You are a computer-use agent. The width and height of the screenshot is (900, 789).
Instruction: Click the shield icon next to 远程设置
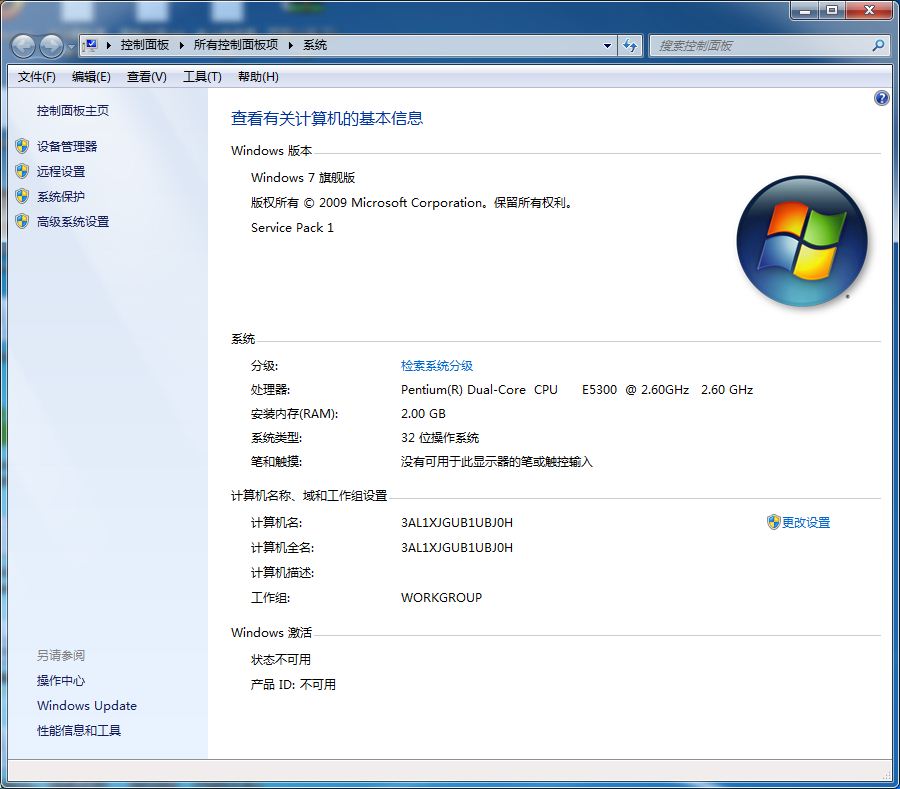click(x=22, y=171)
